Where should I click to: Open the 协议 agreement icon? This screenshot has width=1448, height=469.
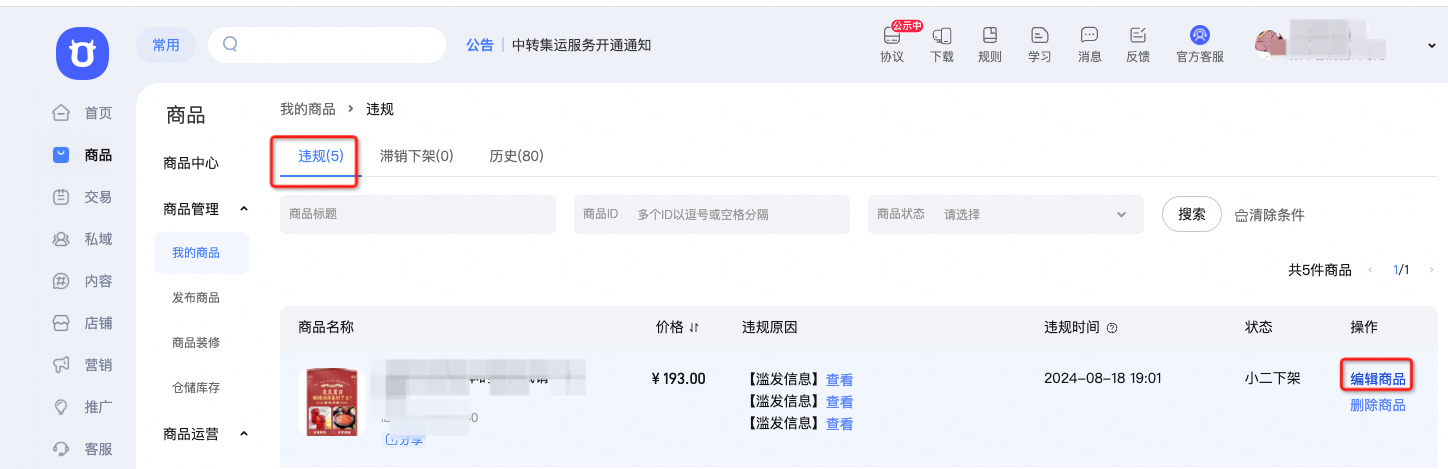[x=892, y=44]
